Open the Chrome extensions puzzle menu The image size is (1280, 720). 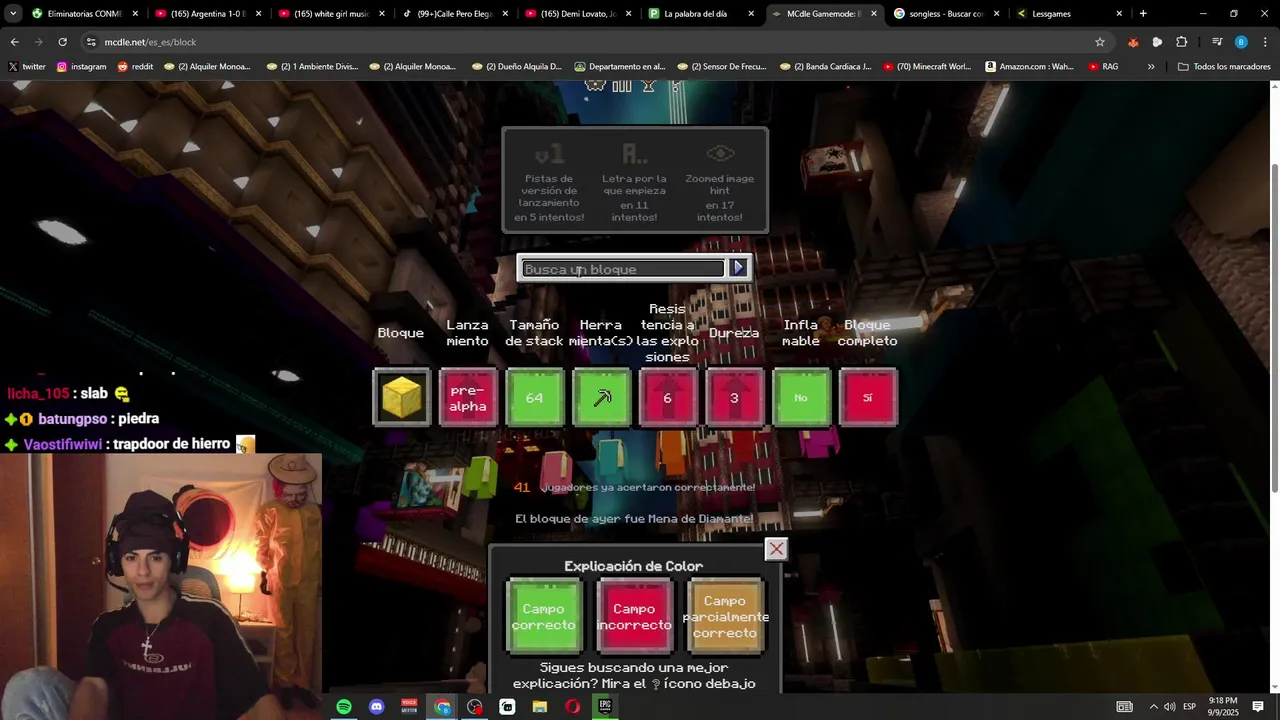pyautogui.click(x=1181, y=42)
